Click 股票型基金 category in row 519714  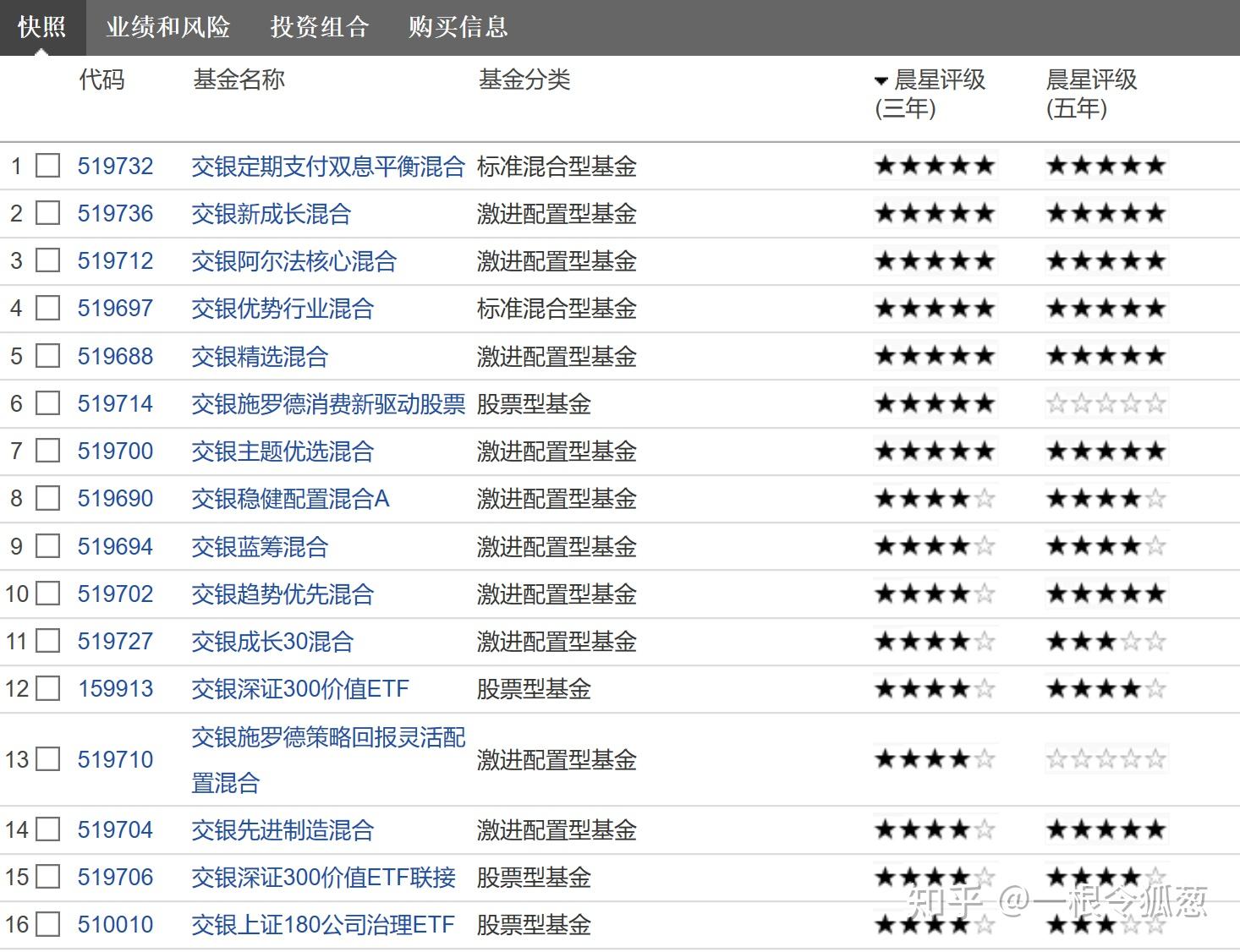tap(534, 404)
